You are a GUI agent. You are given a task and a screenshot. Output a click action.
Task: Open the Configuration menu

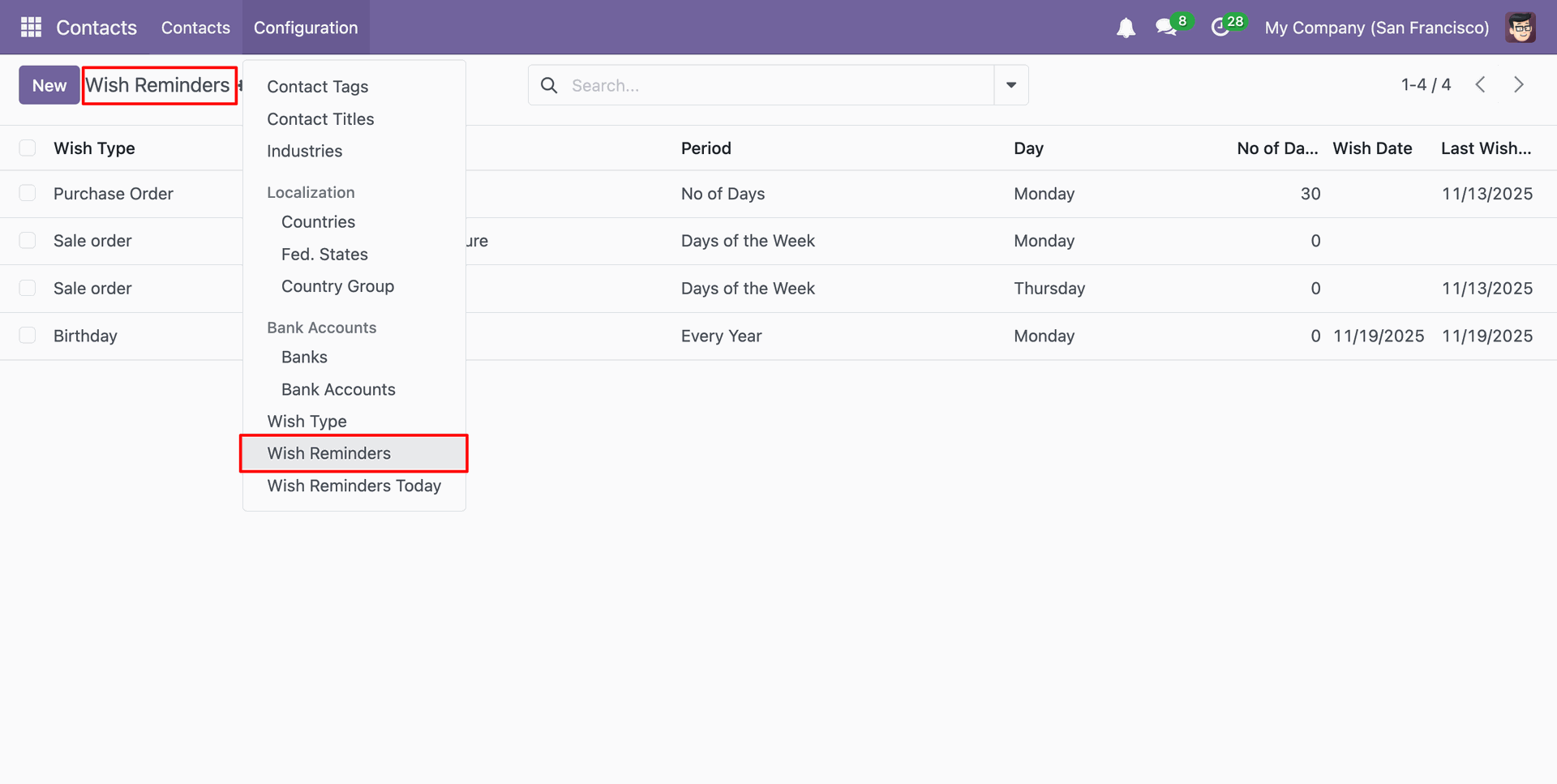pos(306,28)
